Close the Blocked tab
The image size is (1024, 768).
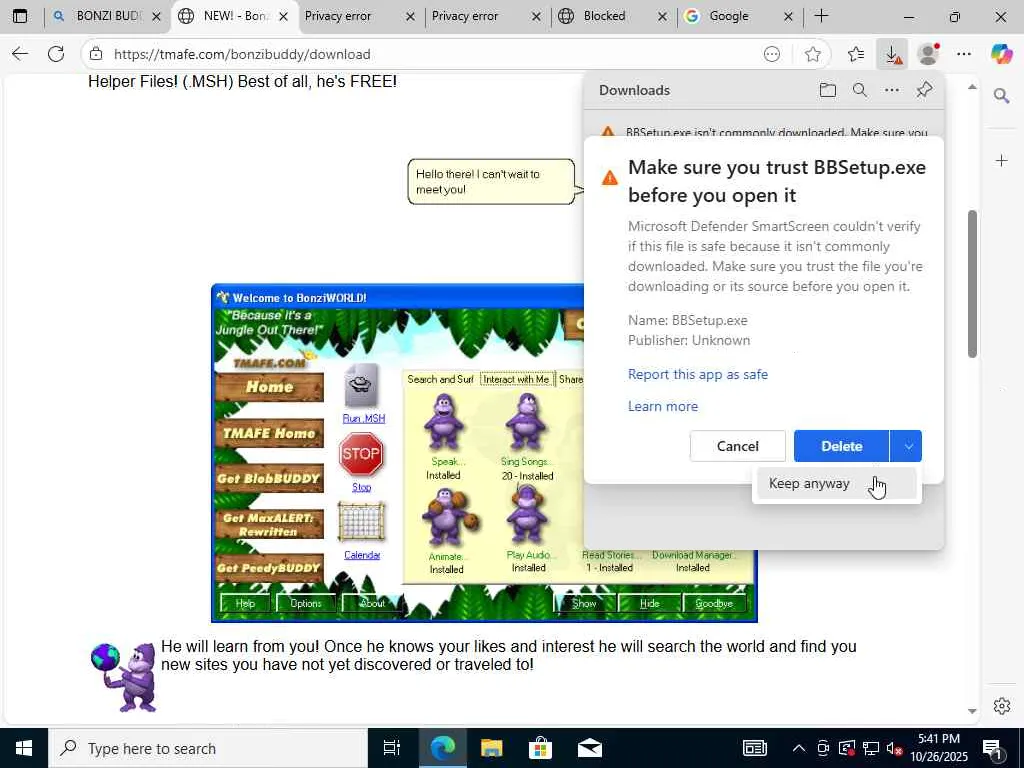(662, 17)
